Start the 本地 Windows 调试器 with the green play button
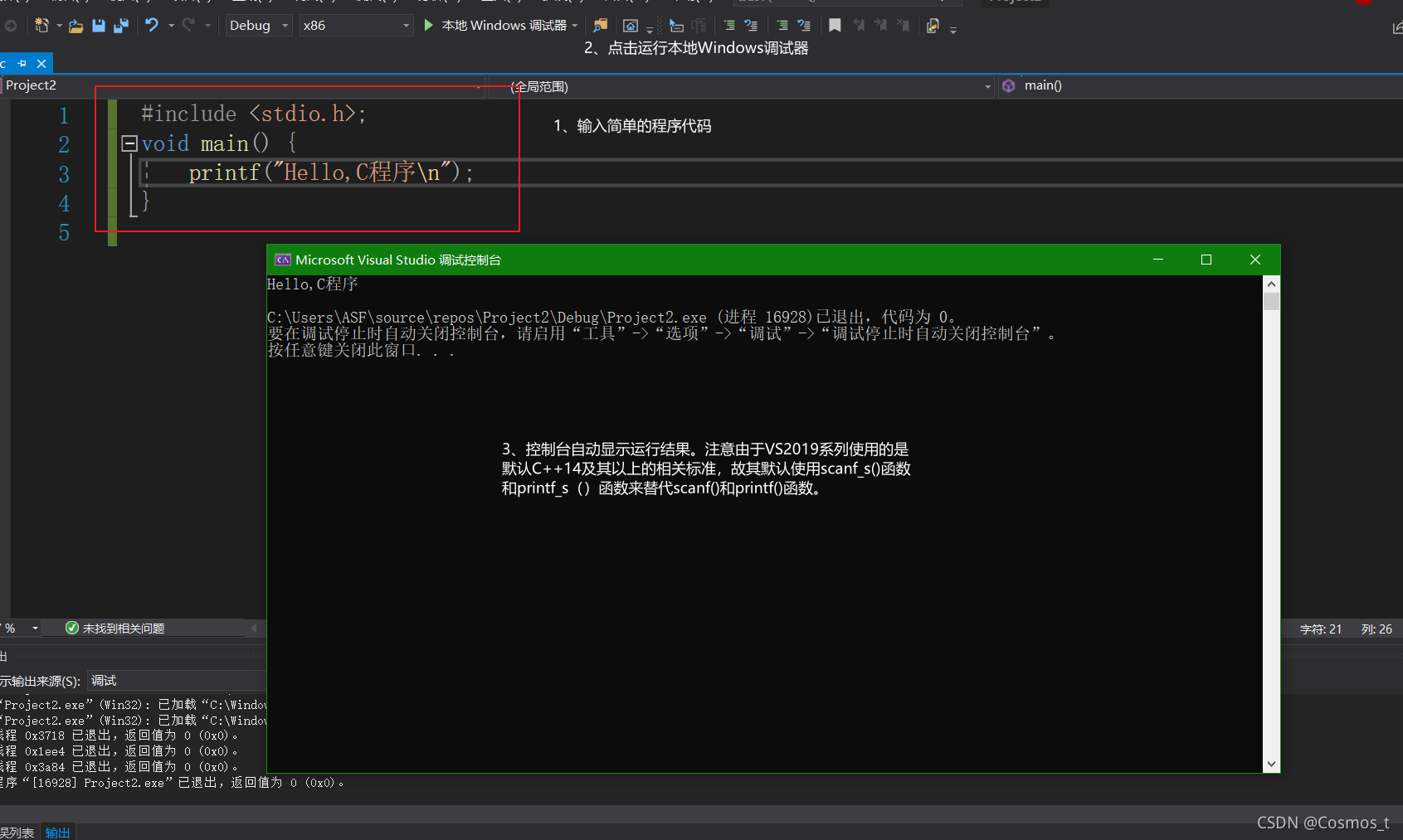Viewport: 1403px width, 840px height. 428,26
